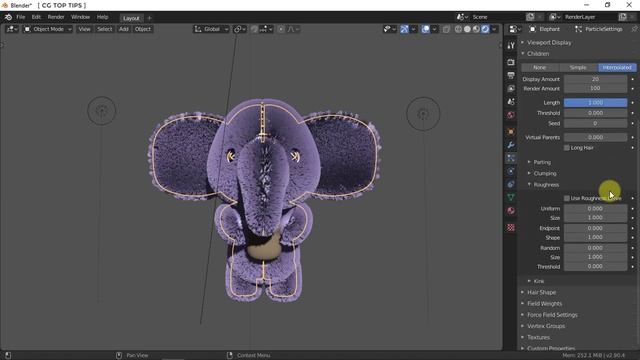The height and width of the screenshot is (360, 640).
Task: Open the pivot point dropdown
Action: point(240,29)
